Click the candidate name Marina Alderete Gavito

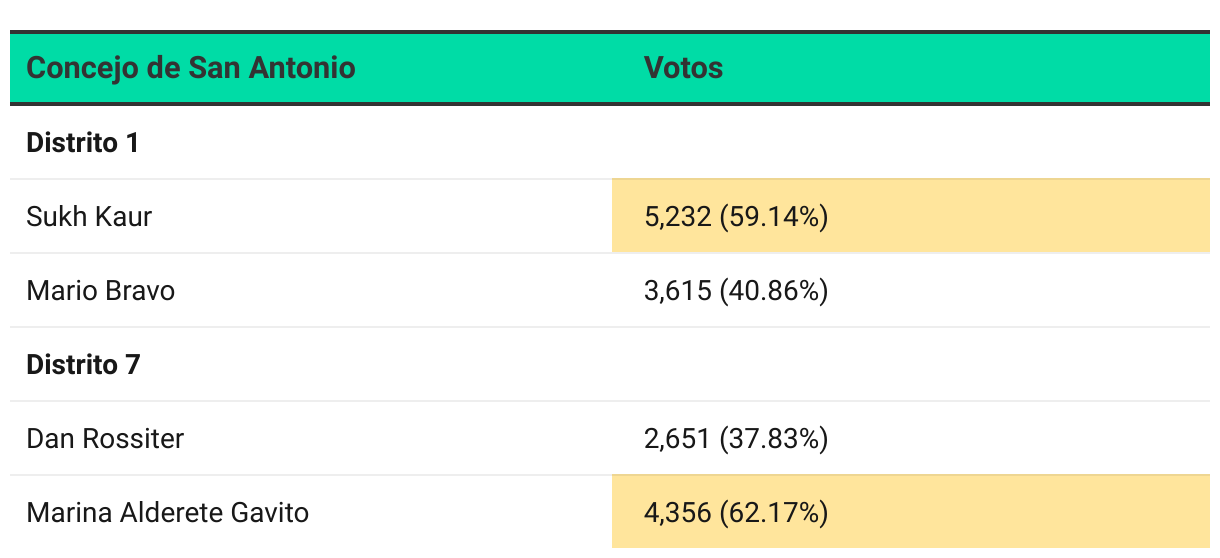pos(167,513)
